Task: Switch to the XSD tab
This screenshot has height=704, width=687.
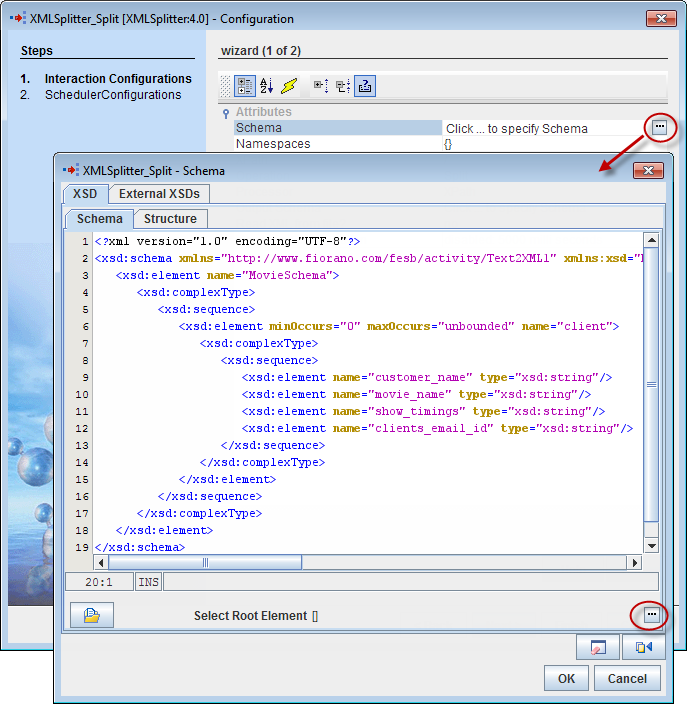Action: (85, 194)
